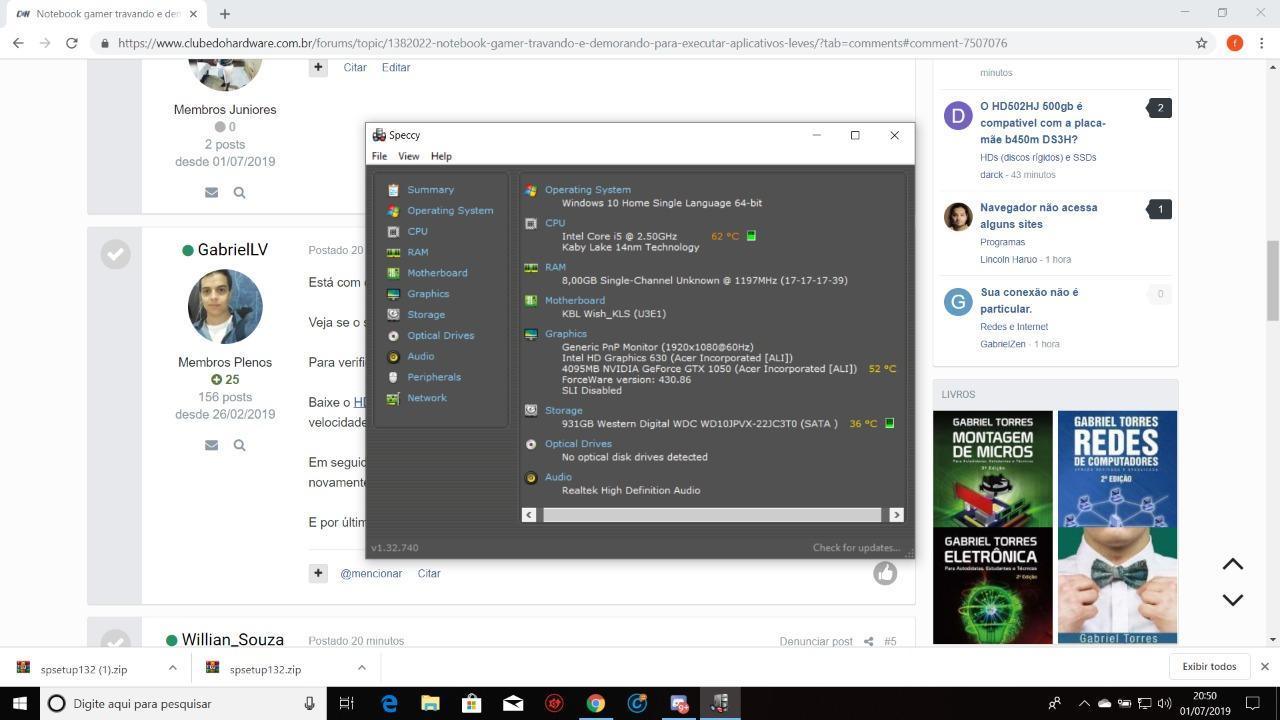The height and width of the screenshot is (720, 1280).
Task: Open Microsoft Edge from taskbar
Action: [389, 703]
